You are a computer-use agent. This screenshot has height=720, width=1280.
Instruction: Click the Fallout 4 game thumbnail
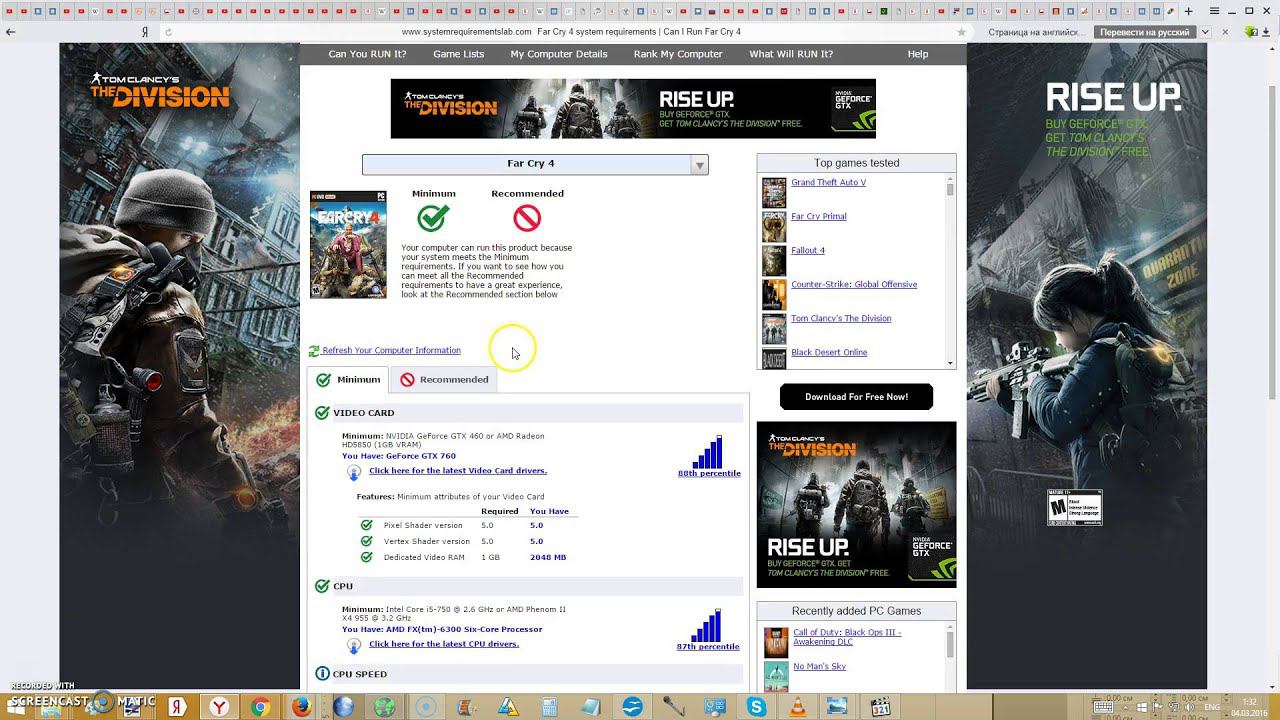tap(774, 261)
